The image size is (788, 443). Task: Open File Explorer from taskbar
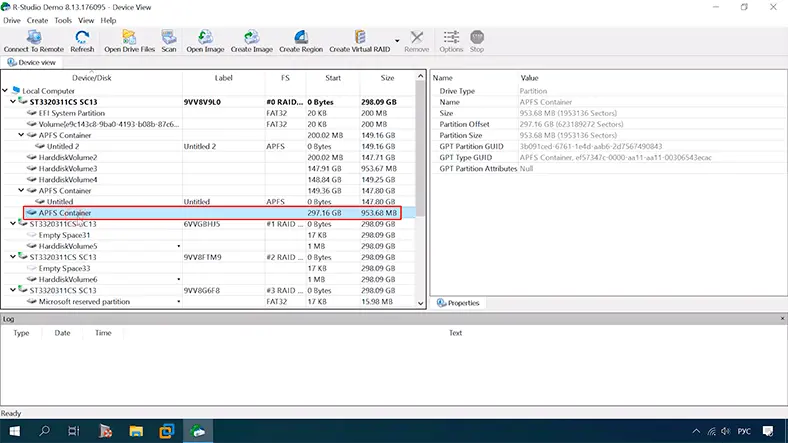coord(136,431)
